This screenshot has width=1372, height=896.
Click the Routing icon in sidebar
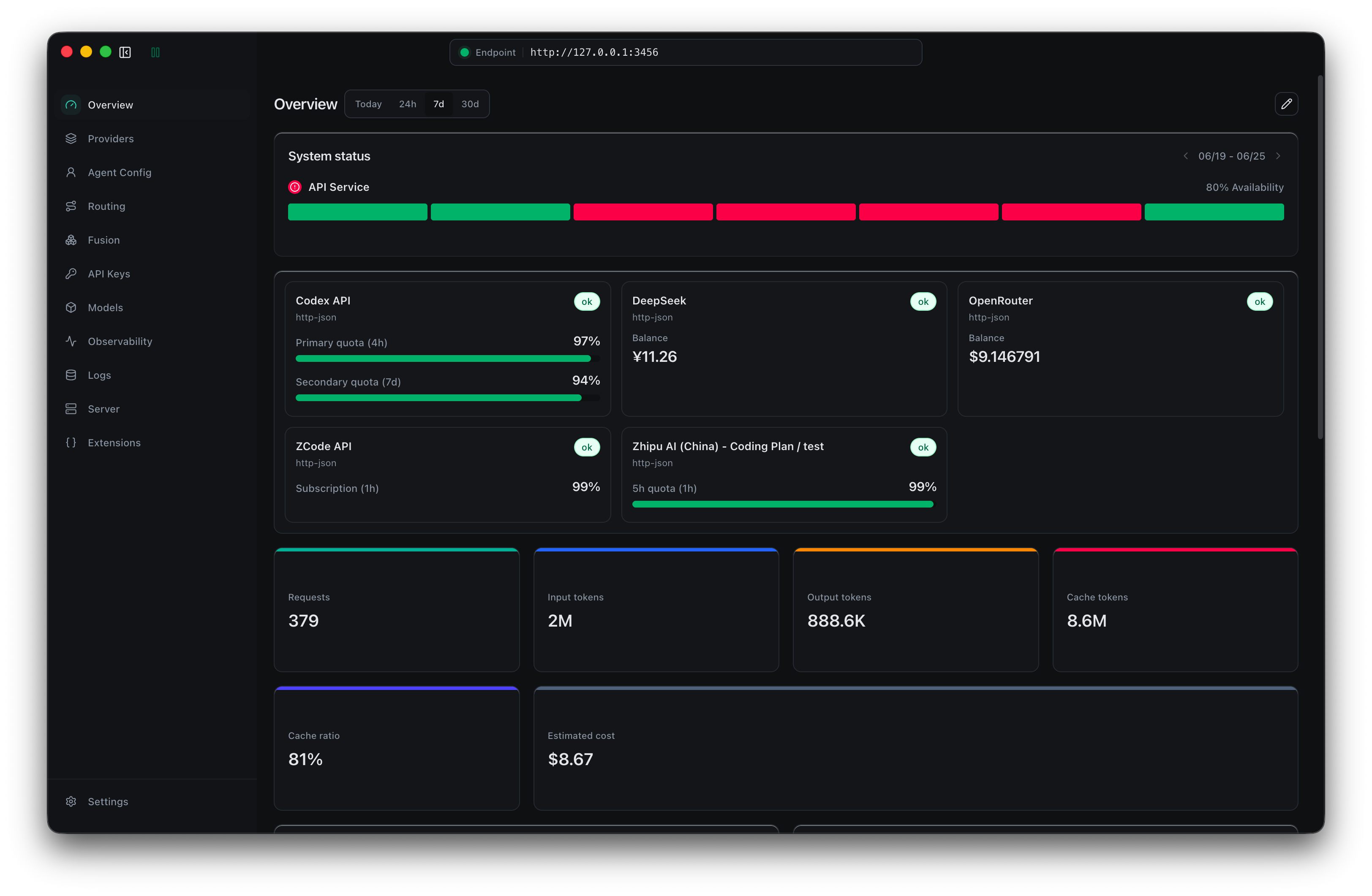[71, 206]
